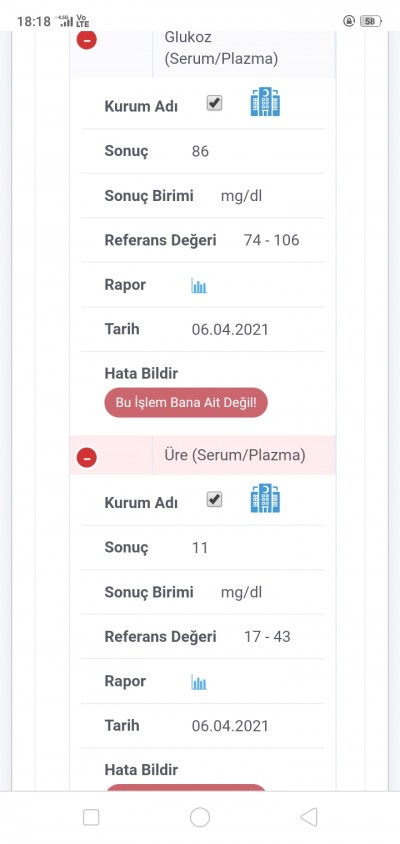This screenshot has height=844, width=400.
Task: Tap the Bu İşlem Bana Ait Değil button
Action: (186, 403)
